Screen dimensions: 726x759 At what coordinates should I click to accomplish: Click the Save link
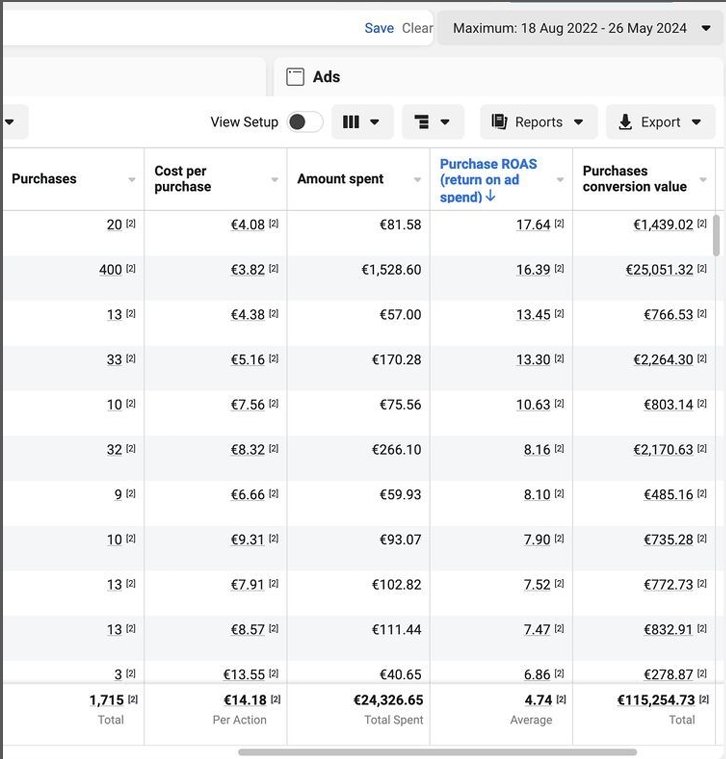coord(379,28)
